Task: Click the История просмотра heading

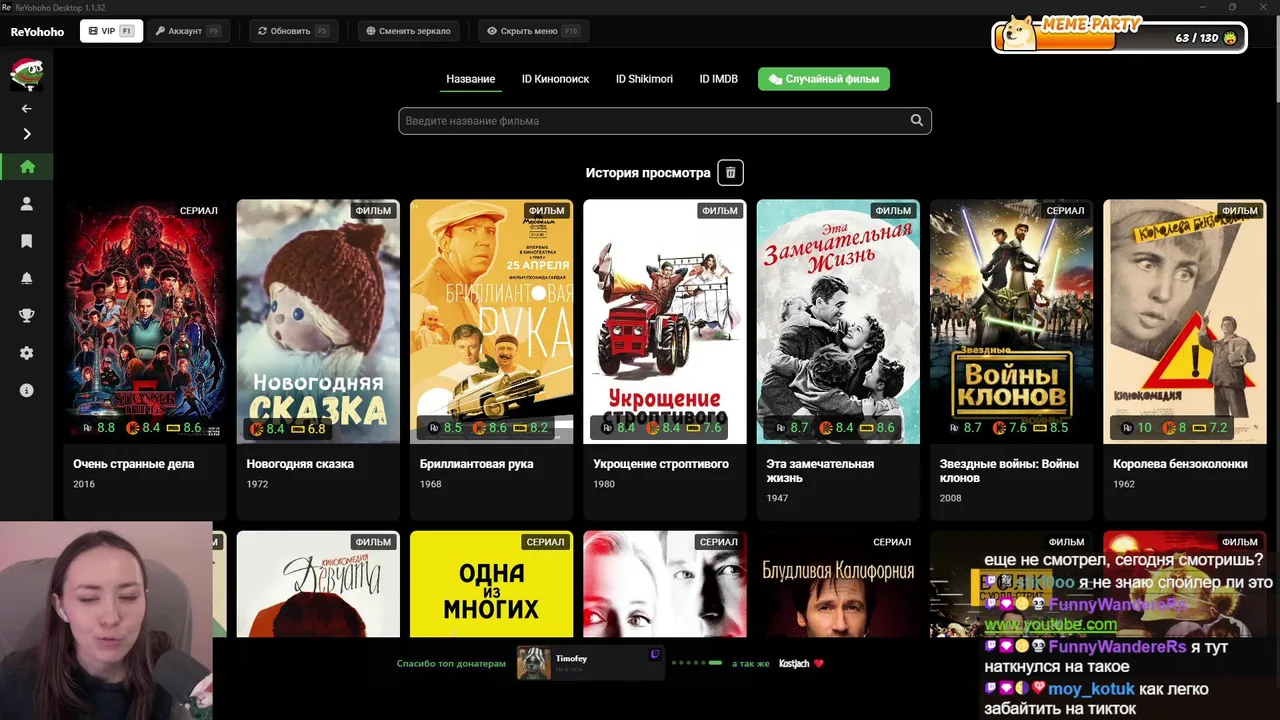Action: pos(648,173)
